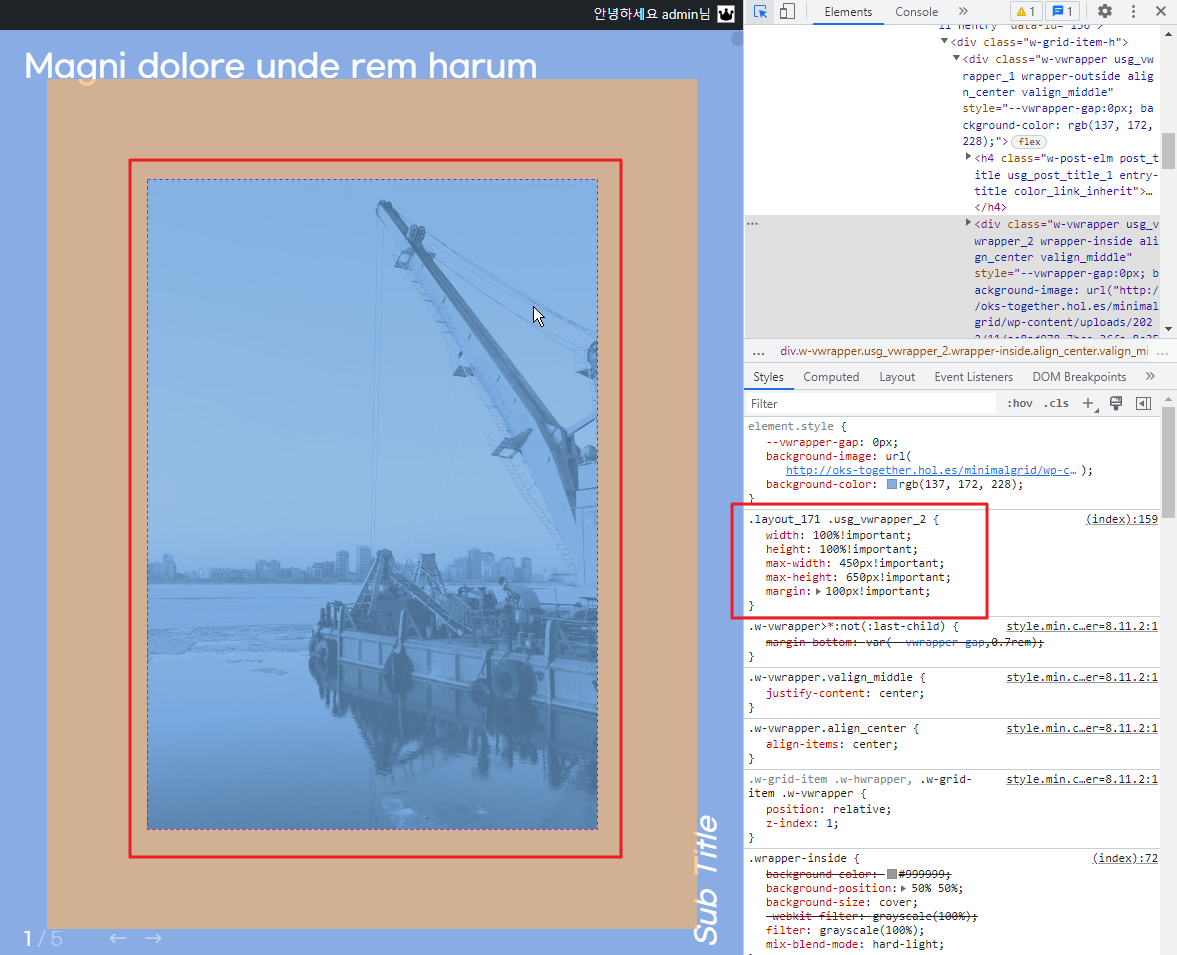Go to previous slide arrow
1177x955 pixels.
(117, 938)
